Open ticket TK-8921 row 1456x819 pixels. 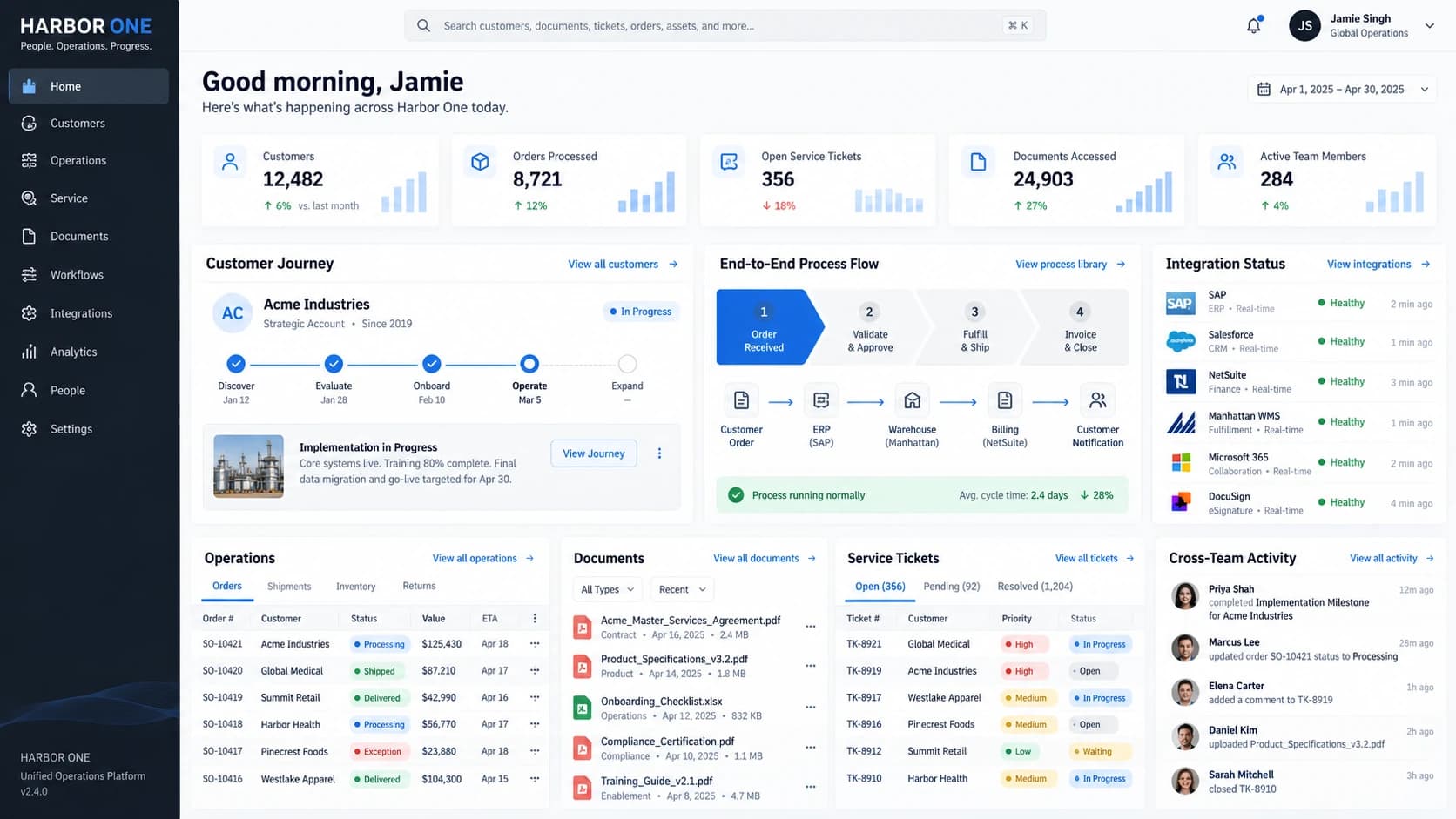tap(988, 644)
